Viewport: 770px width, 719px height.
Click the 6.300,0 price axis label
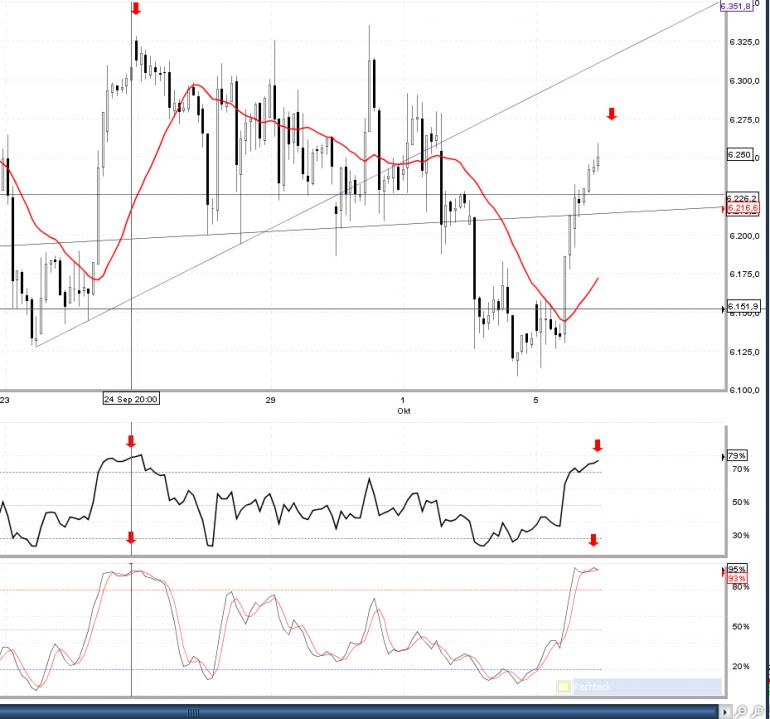click(x=744, y=81)
